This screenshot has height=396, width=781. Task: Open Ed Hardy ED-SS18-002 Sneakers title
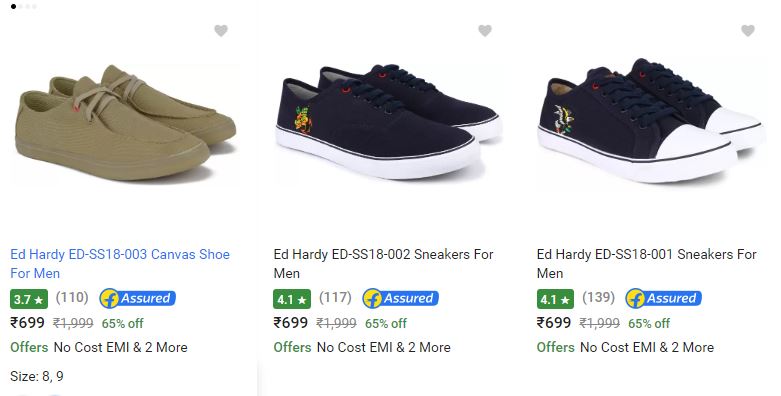click(x=383, y=264)
